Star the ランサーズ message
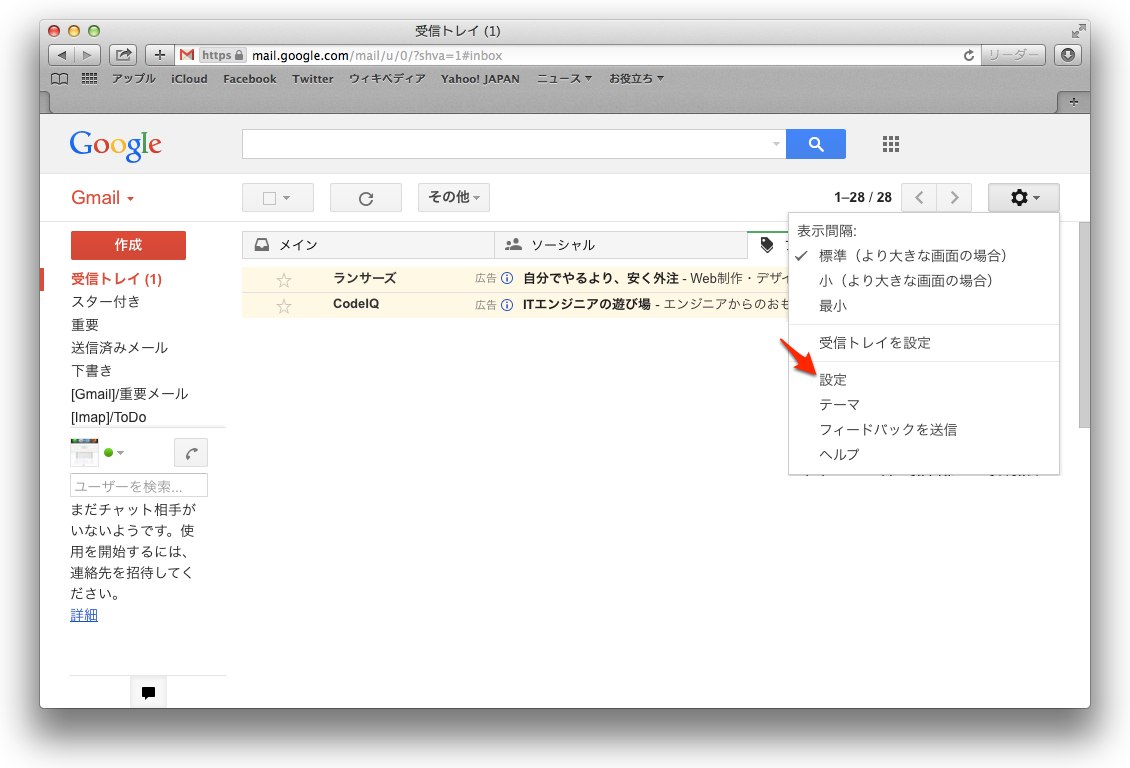The image size is (1130, 768). [284, 280]
